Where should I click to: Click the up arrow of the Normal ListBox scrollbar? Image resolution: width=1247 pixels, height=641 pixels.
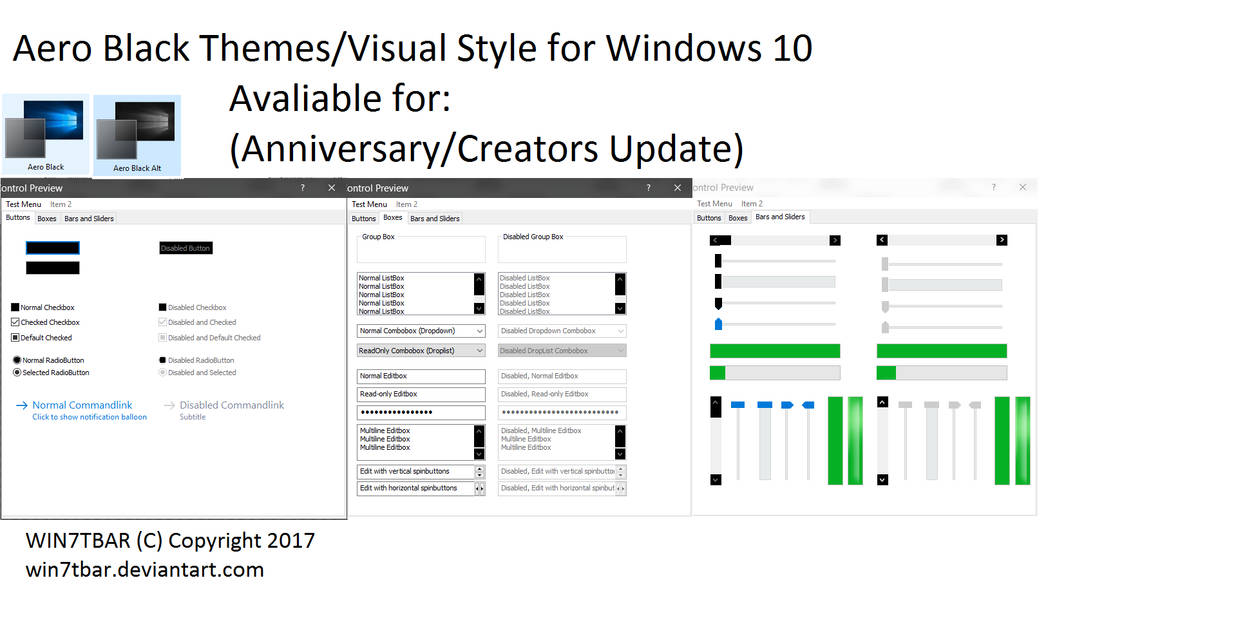(479, 279)
